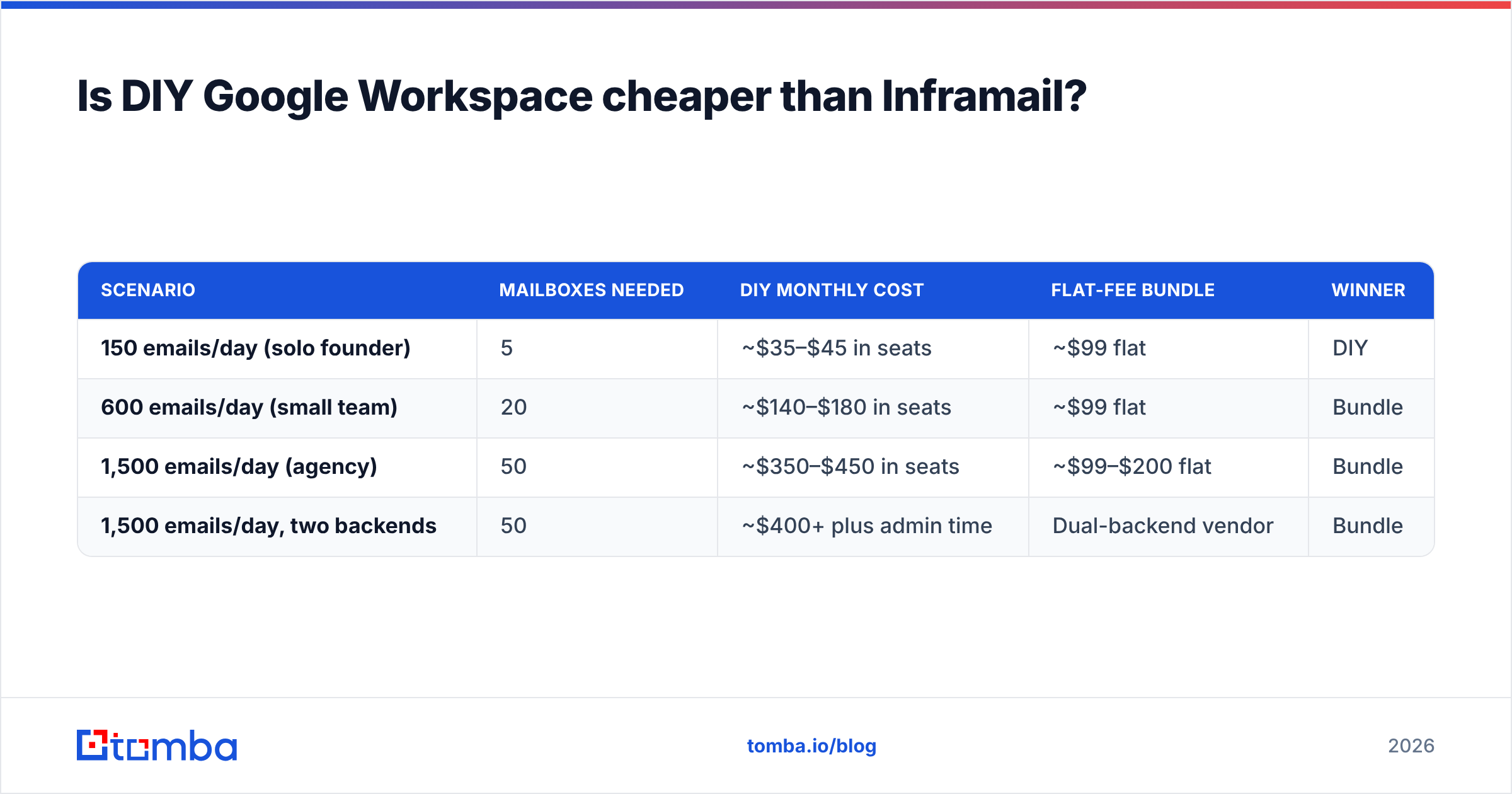Click the title 'Is DIY Google Workspace cheaper than Inframail?'
1512x794 pixels.
[x=581, y=96]
